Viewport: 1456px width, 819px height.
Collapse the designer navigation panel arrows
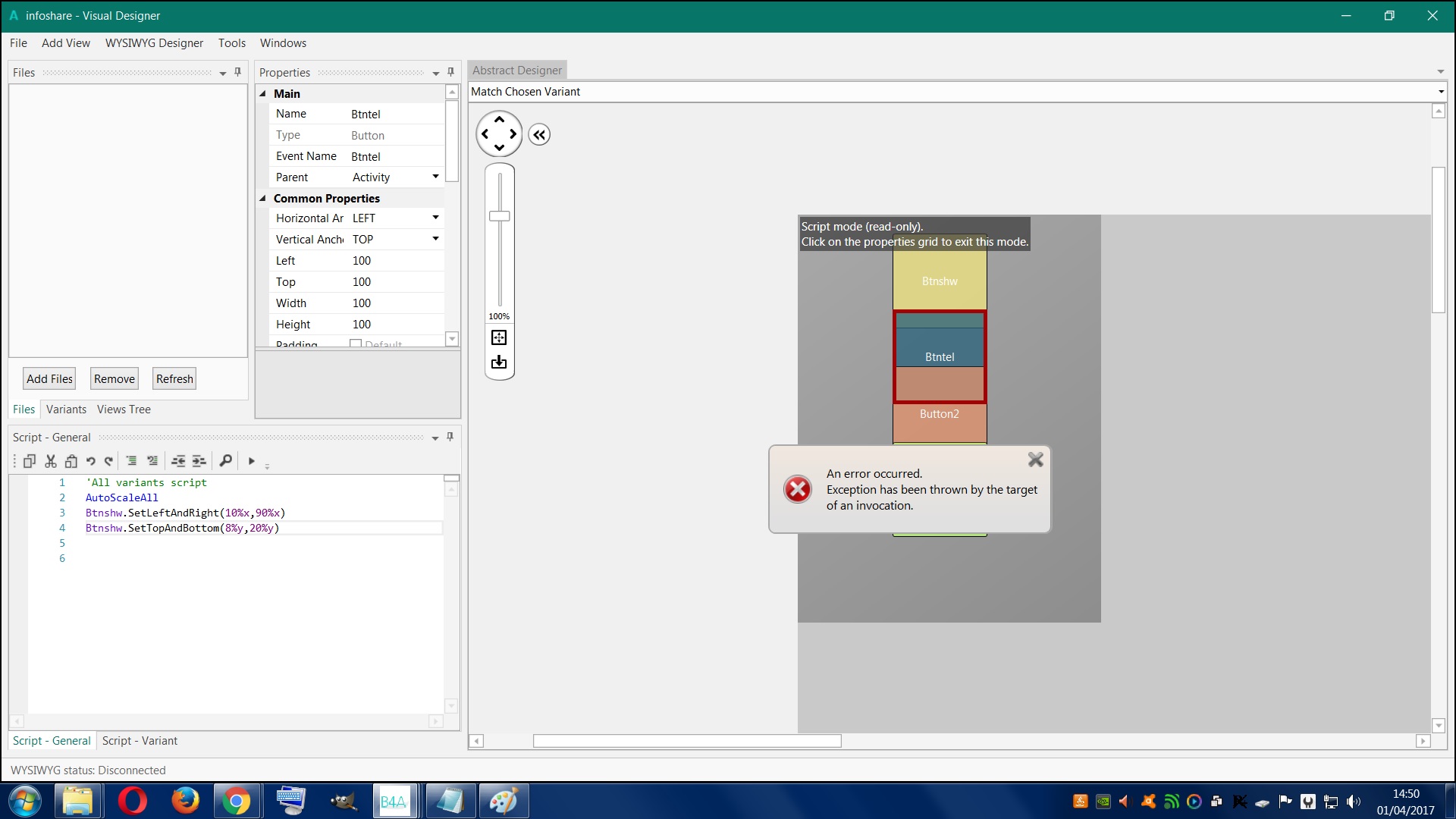coord(539,135)
